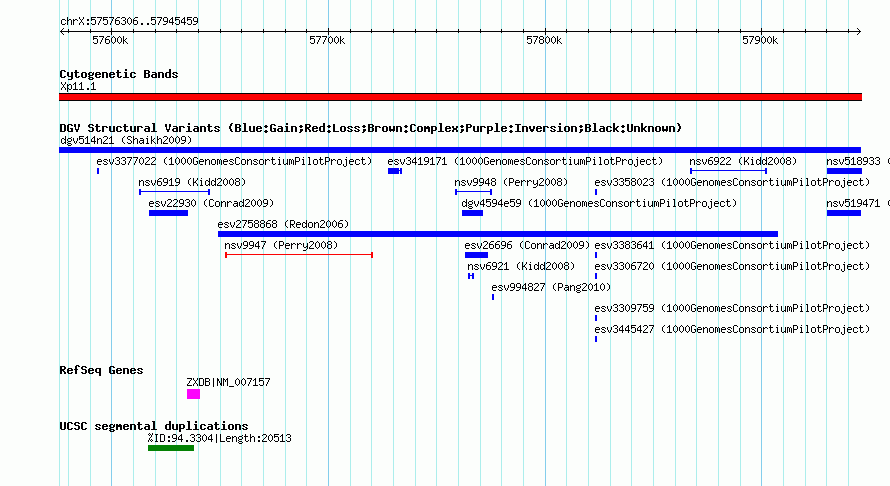Click the green segmental duplication bar
The width and height of the screenshot is (890, 486).
click(171, 449)
